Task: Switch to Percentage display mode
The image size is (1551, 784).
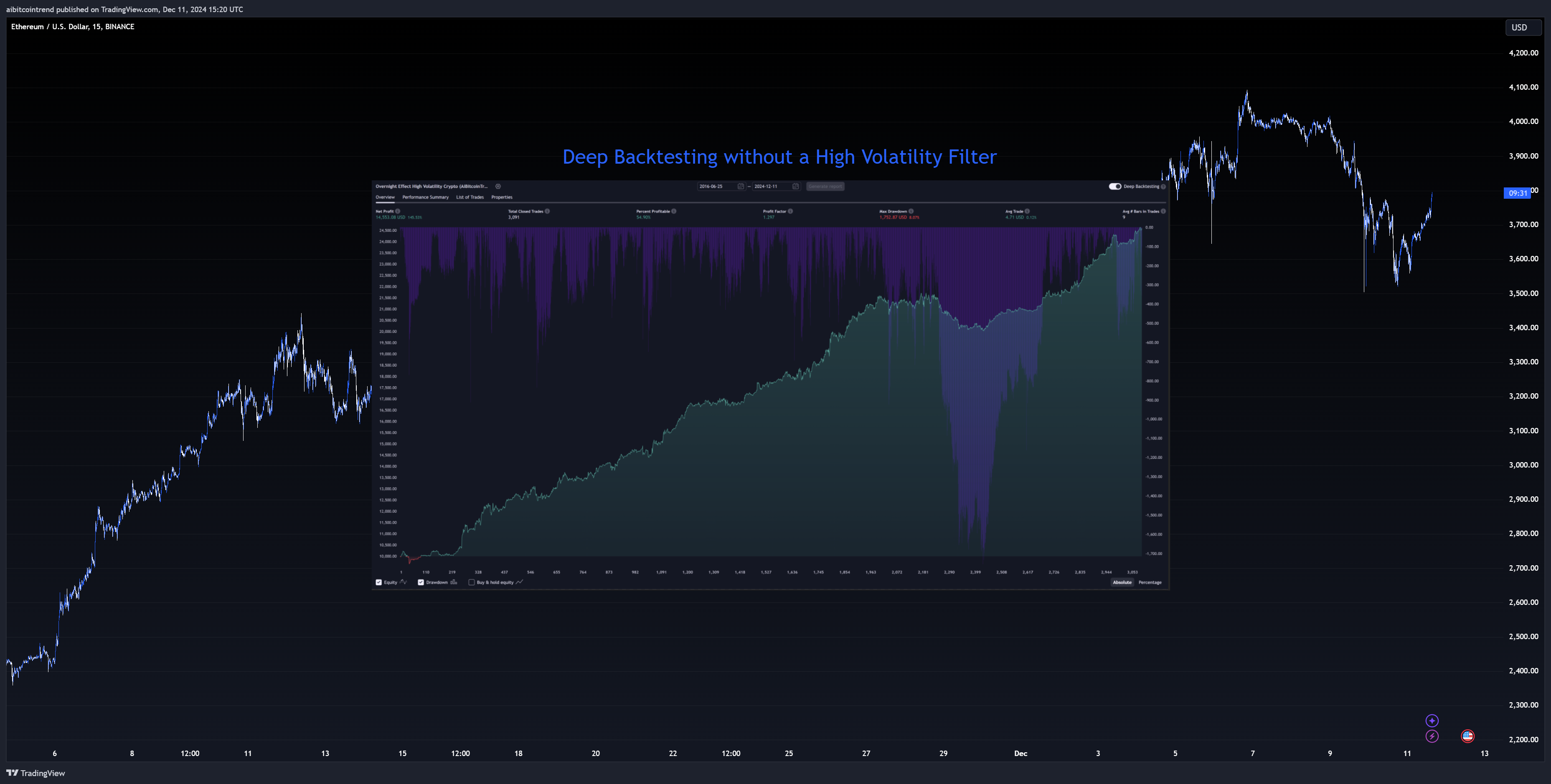Action: [1150, 582]
